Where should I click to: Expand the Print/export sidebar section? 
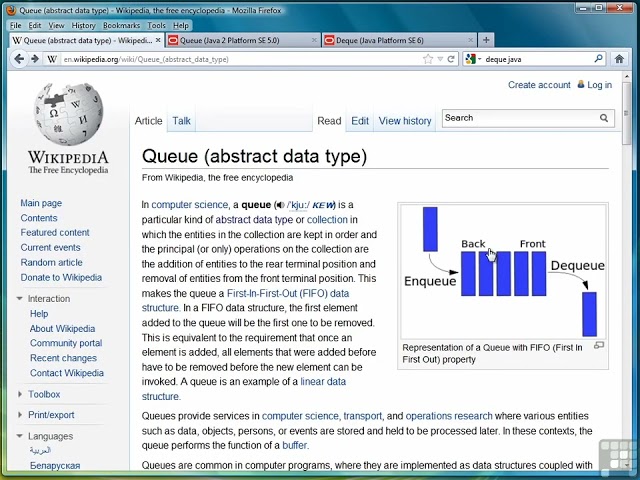pos(20,415)
